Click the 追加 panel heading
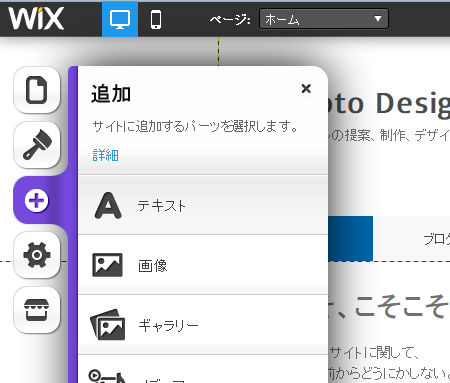This screenshot has height=383, width=450. click(111, 94)
